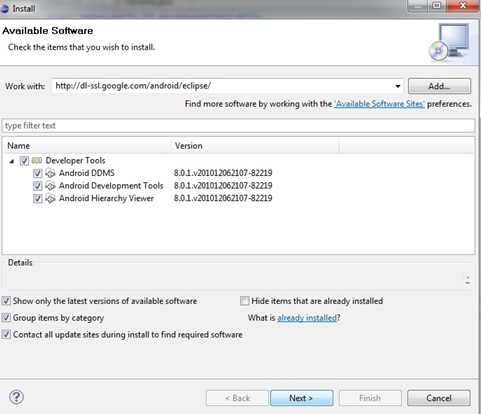This screenshot has width=481, height=414.
Task: Click the Android DDMS plugin icon
Action: [50, 173]
